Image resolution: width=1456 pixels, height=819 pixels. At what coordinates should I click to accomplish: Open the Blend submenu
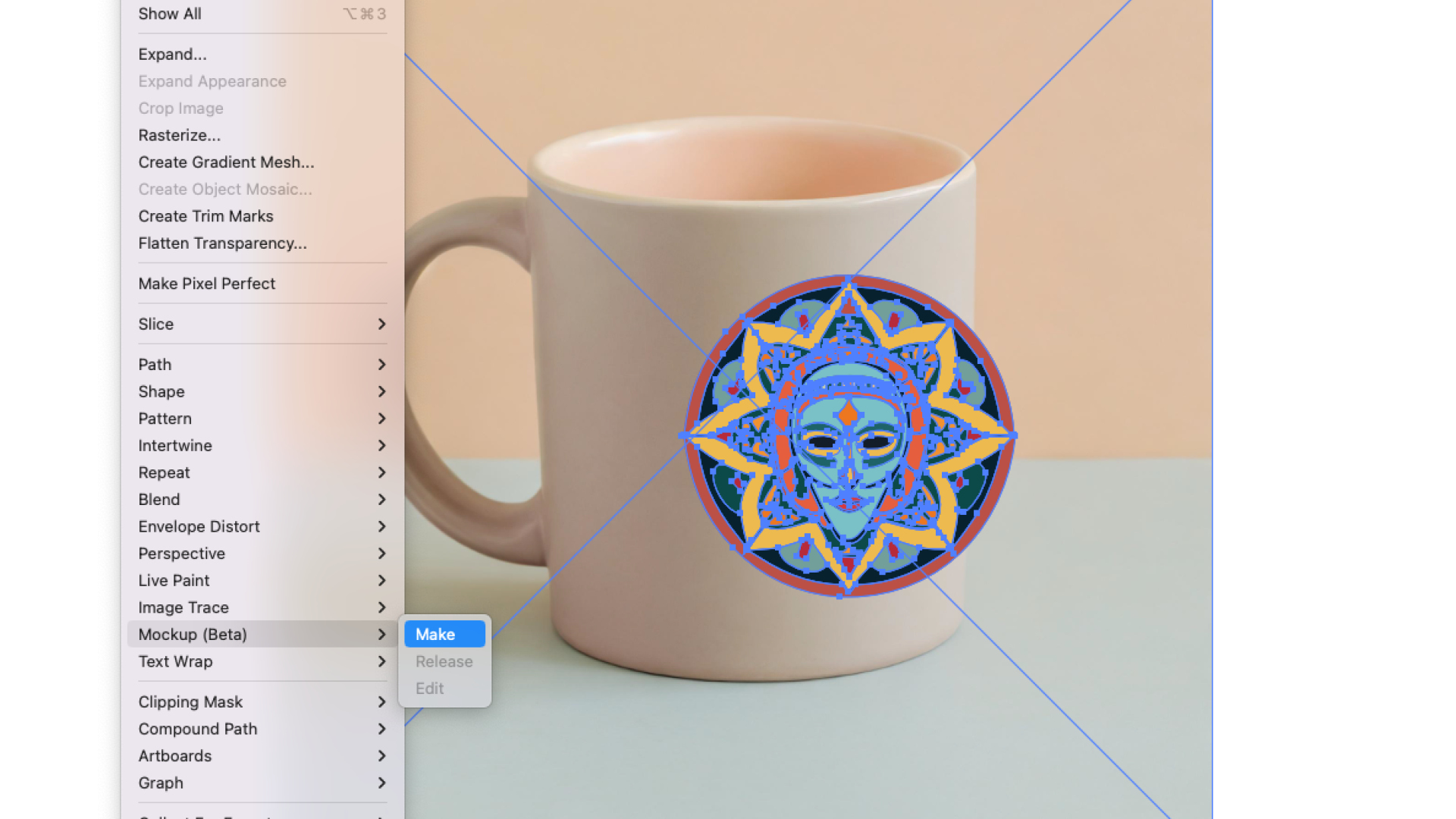[x=158, y=499]
